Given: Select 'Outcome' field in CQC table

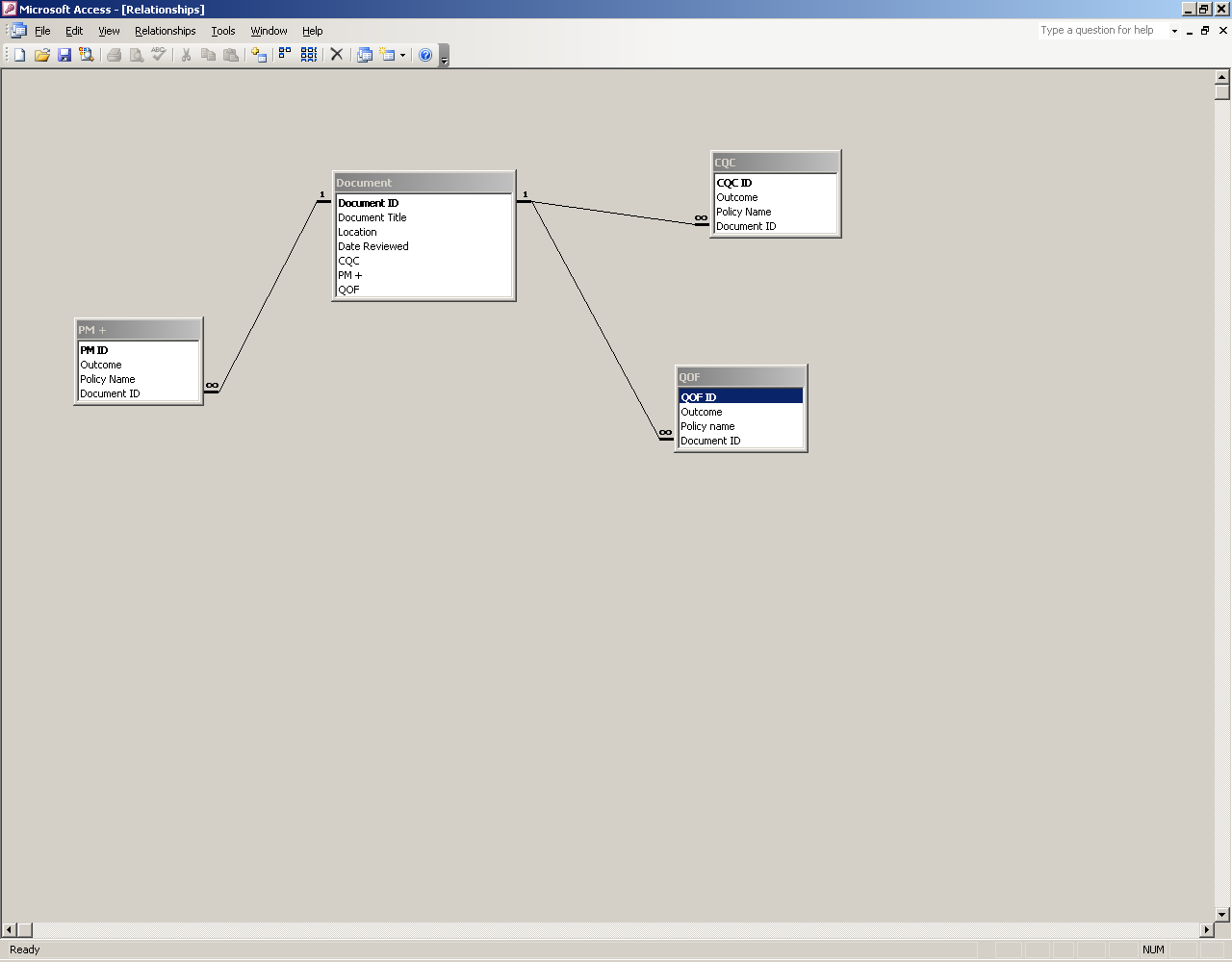Looking at the screenshot, I should pos(776,197).
